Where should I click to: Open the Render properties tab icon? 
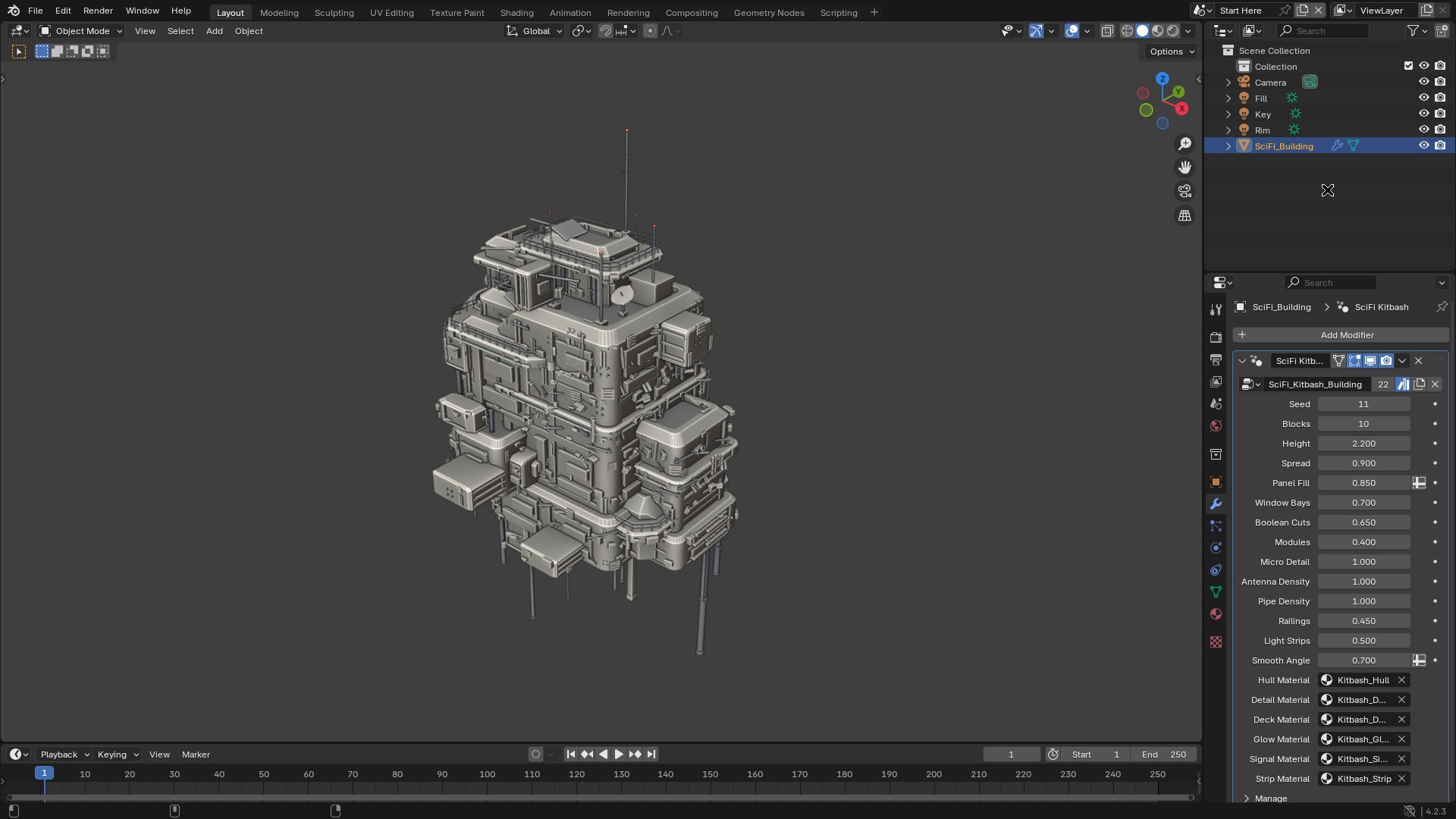pos(1216,337)
